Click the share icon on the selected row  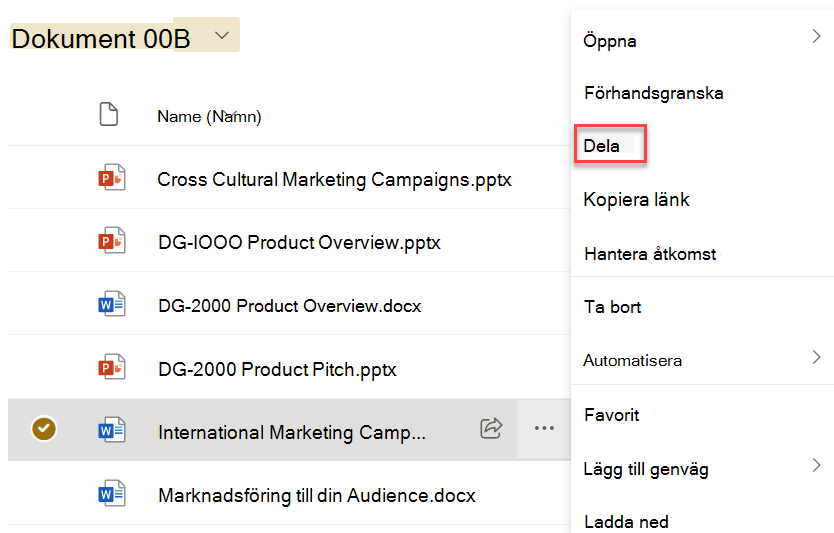pos(491,428)
